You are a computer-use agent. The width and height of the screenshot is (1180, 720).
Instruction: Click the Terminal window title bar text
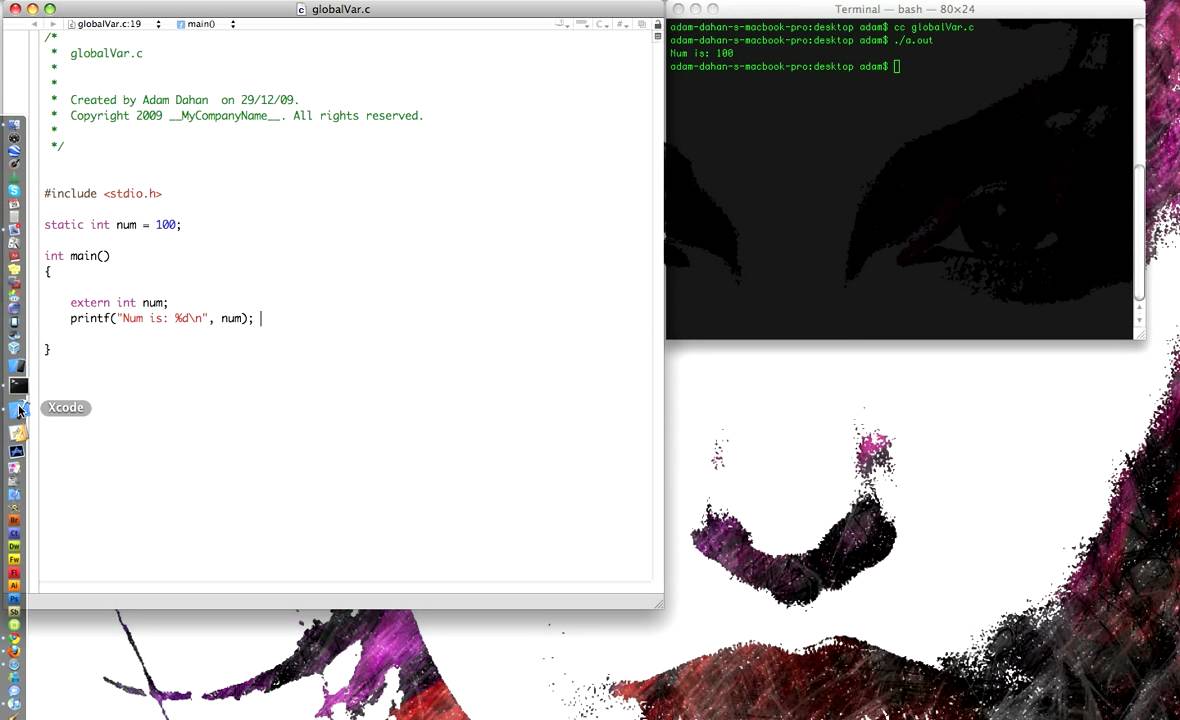pos(905,9)
